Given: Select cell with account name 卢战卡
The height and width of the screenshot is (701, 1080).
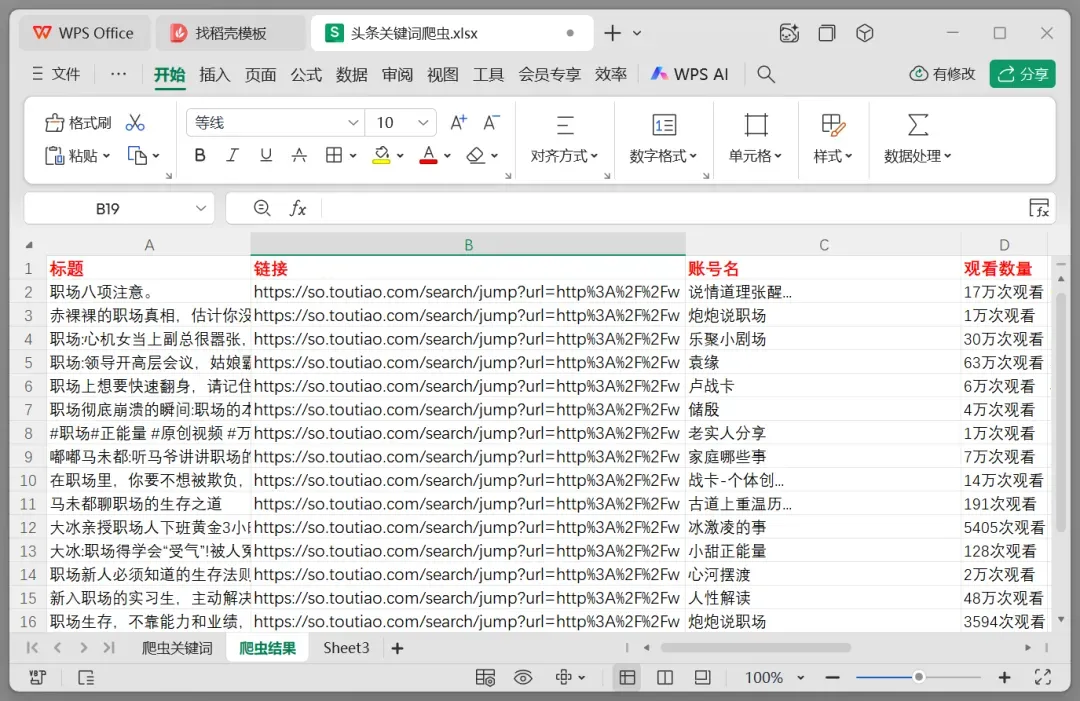Looking at the screenshot, I should click(x=823, y=386).
